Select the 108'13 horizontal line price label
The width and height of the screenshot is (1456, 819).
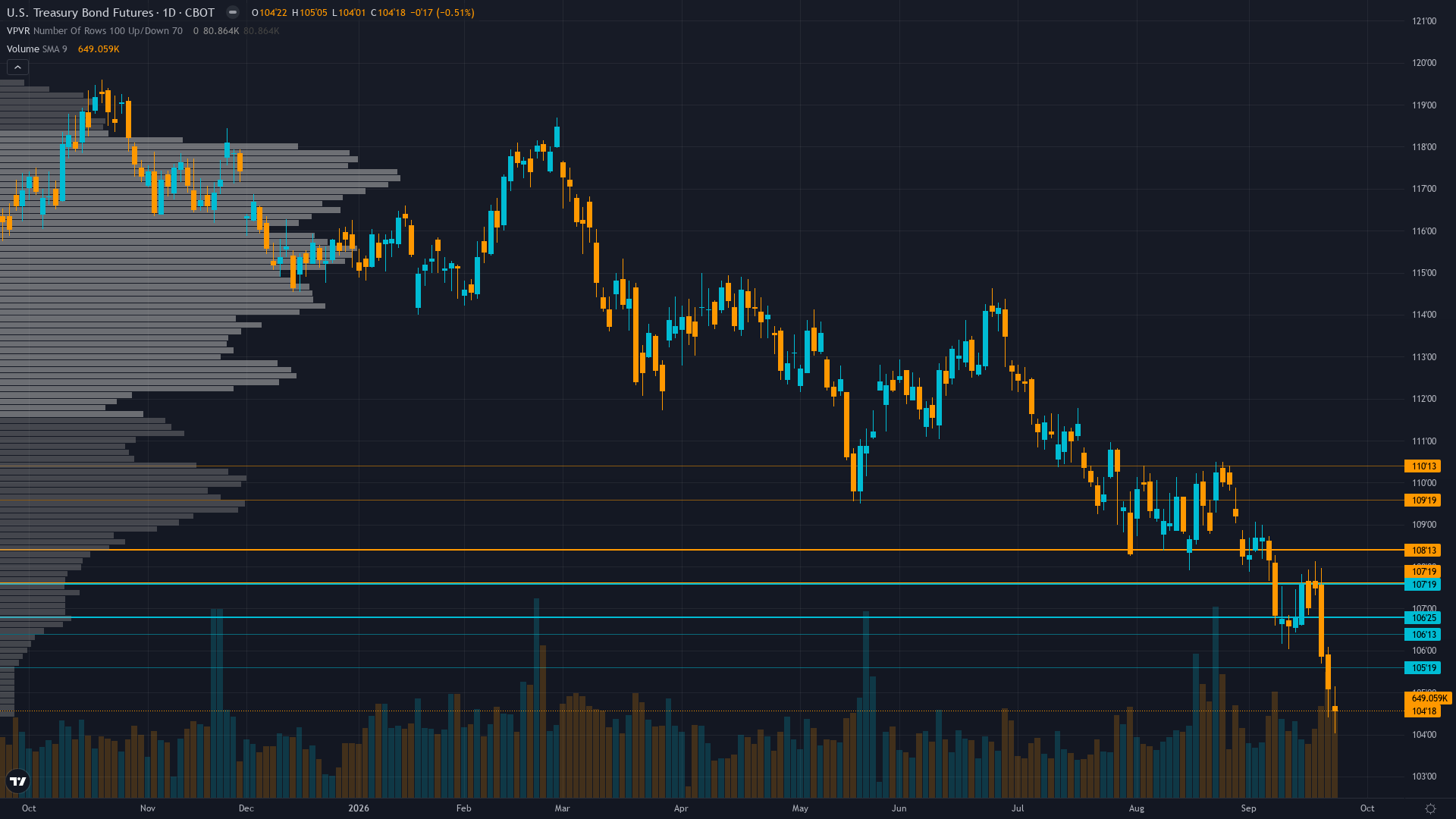click(x=1423, y=551)
